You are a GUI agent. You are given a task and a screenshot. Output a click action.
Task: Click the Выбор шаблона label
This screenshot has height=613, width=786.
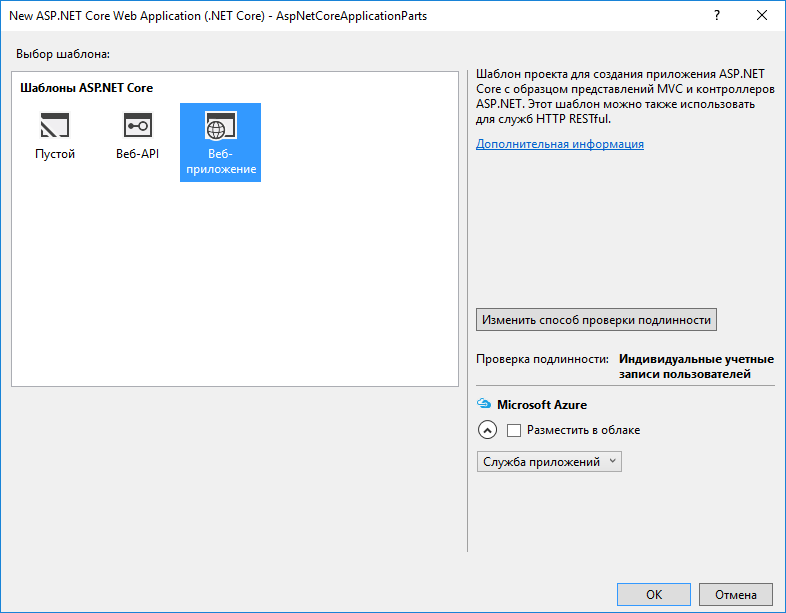click(63, 54)
